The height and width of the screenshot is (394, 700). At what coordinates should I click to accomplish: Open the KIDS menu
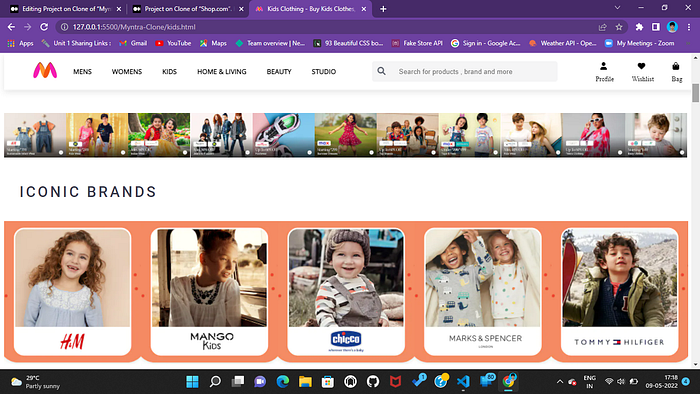click(x=169, y=71)
